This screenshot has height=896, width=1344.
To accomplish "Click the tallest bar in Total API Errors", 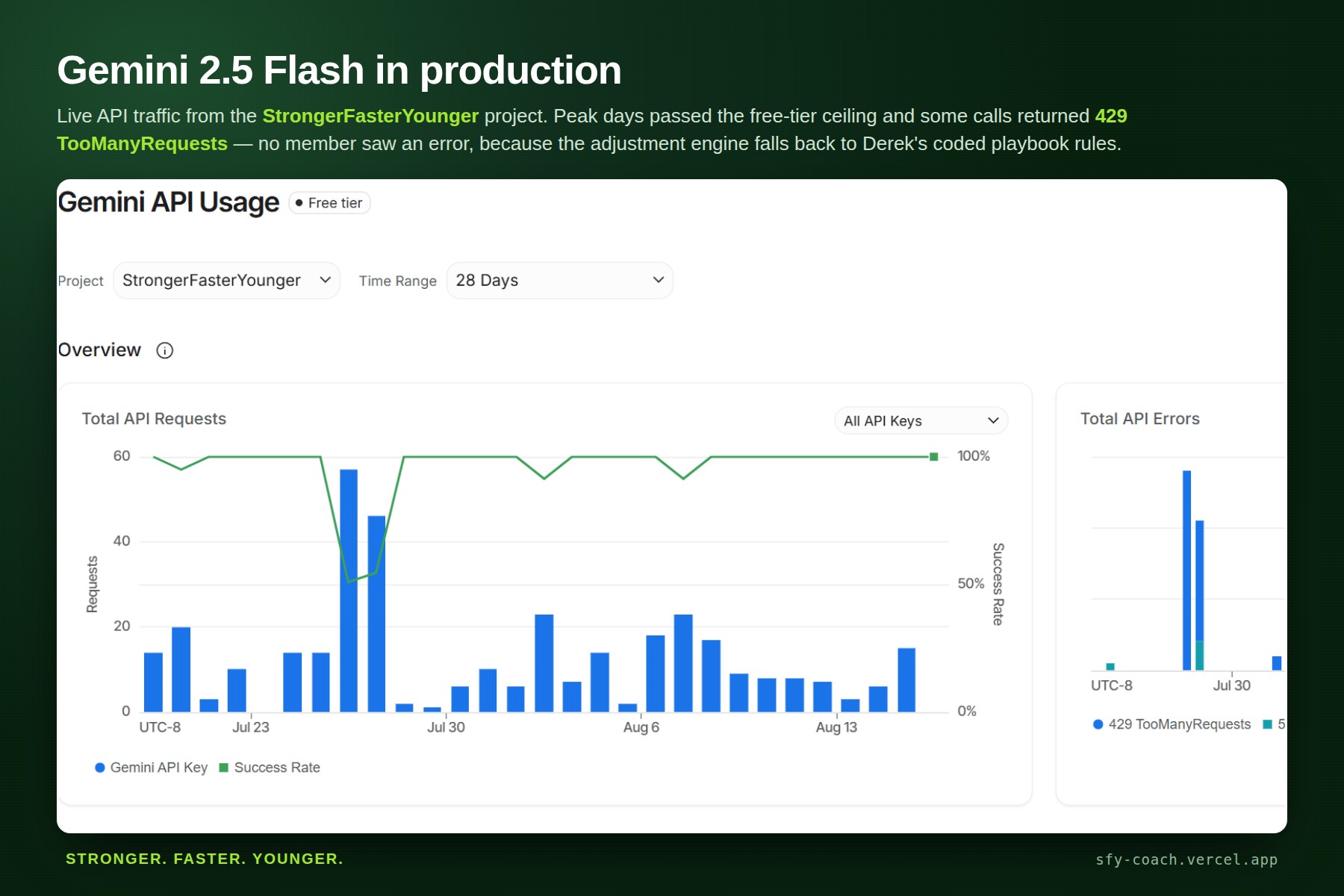I will pyautogui.click(x=1187, y=570).
